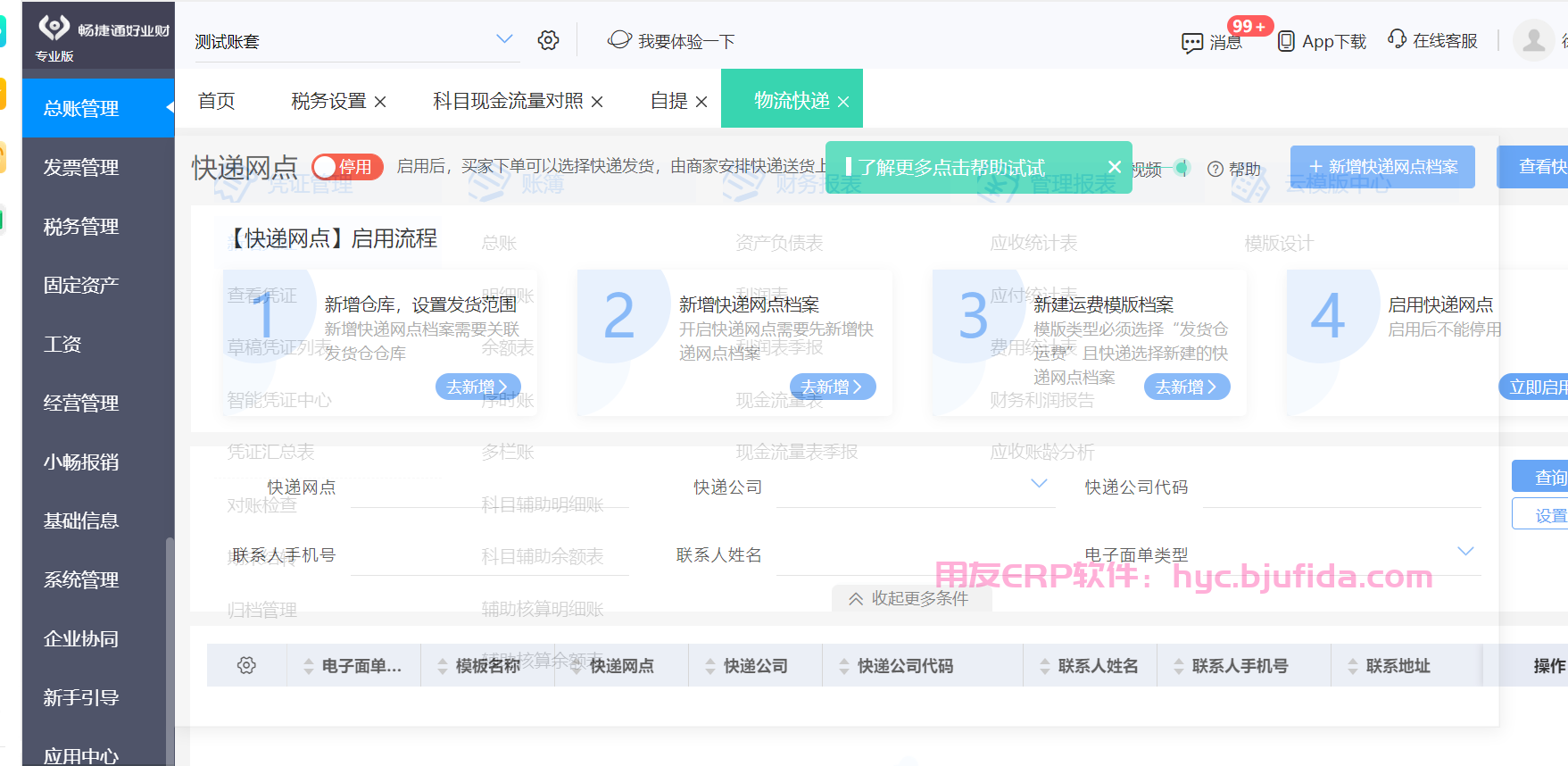Click the 查看快 button at top right
Screen dimensions: 1568x766
click(1532, 167)
